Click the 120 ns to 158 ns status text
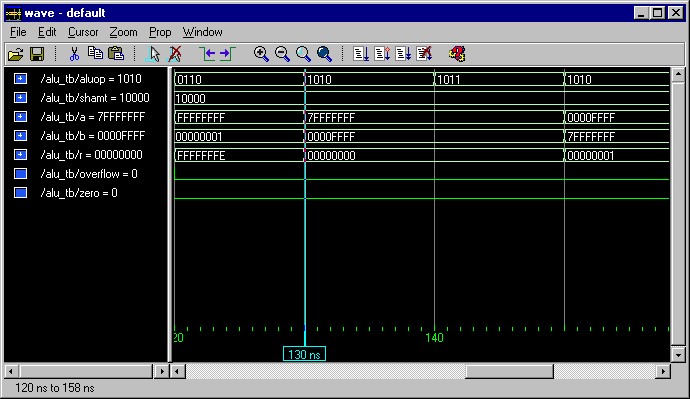The height and width of the screenshot is (399, 690). click(x=55, y=388)
